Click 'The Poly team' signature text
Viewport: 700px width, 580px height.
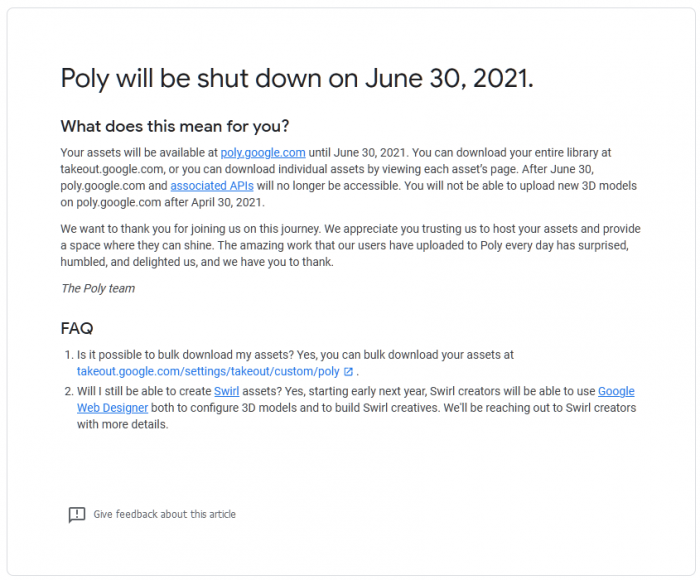point(98,288)
